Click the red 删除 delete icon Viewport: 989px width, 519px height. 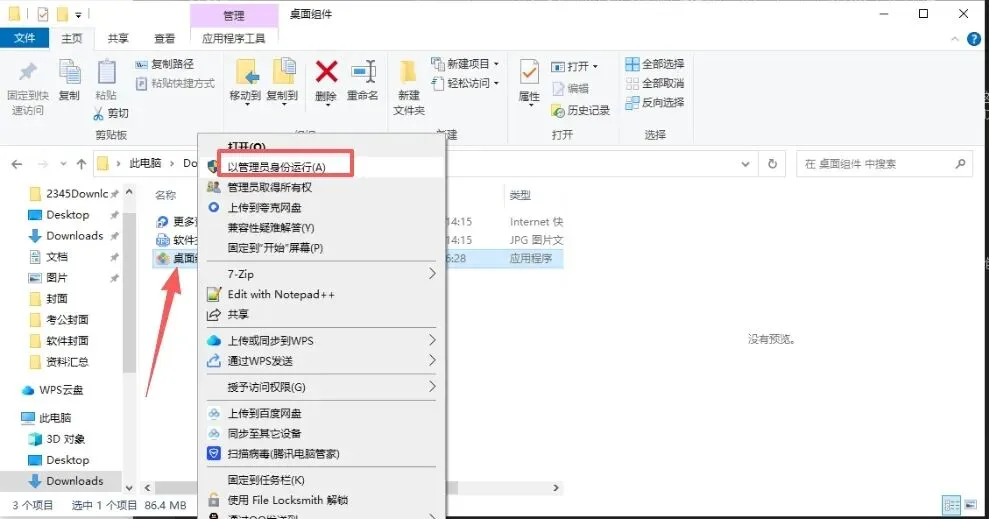point(326,72)
